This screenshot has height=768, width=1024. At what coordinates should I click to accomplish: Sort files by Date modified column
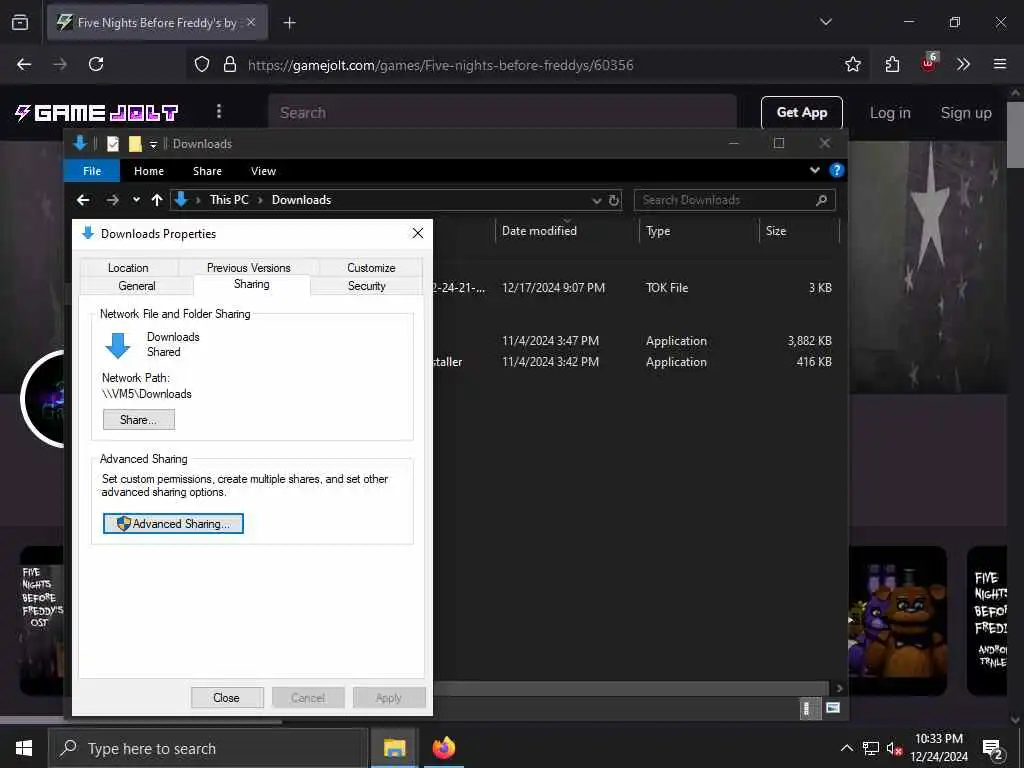coord(539,231)
